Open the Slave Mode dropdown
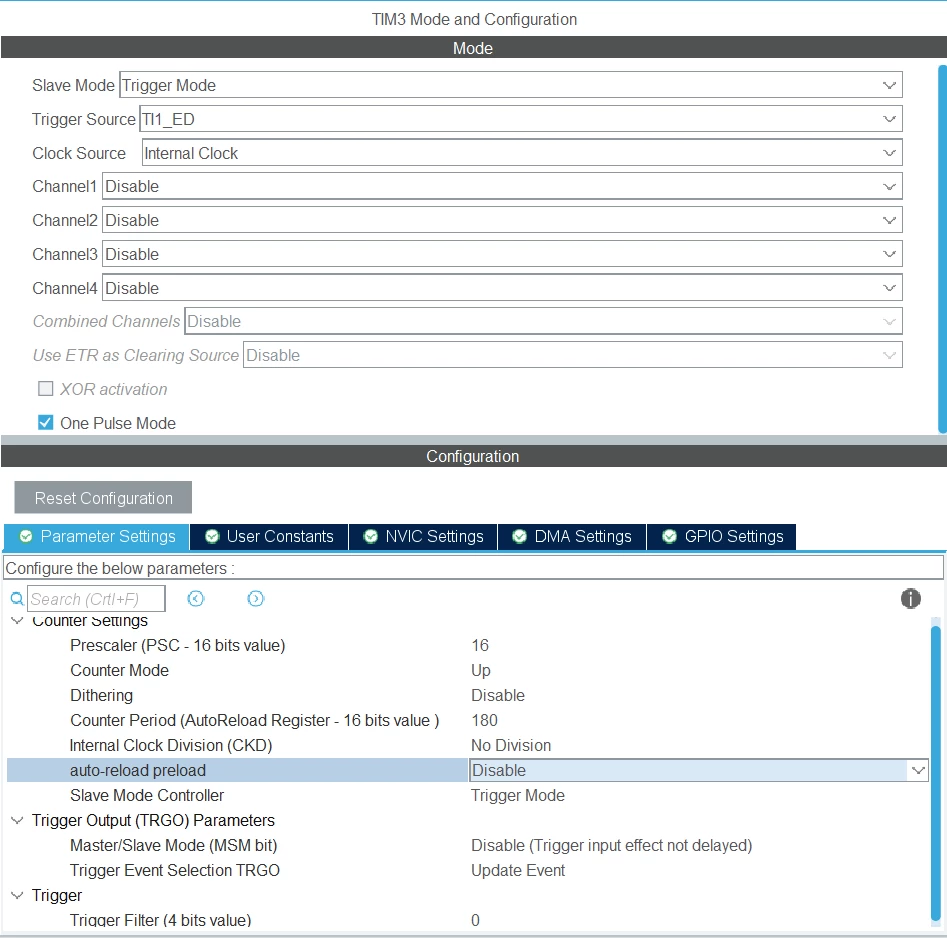 (x=511, y=85)
